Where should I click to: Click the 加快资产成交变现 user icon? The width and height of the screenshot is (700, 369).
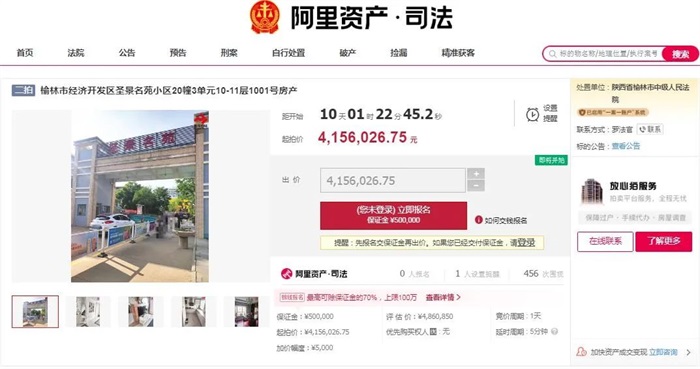point(582,352)
